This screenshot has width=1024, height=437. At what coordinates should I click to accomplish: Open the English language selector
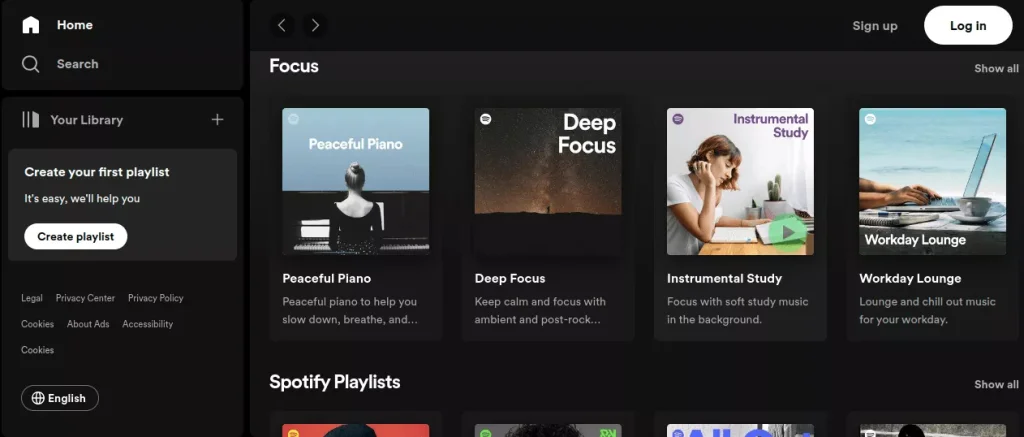[x=60, y=398]
